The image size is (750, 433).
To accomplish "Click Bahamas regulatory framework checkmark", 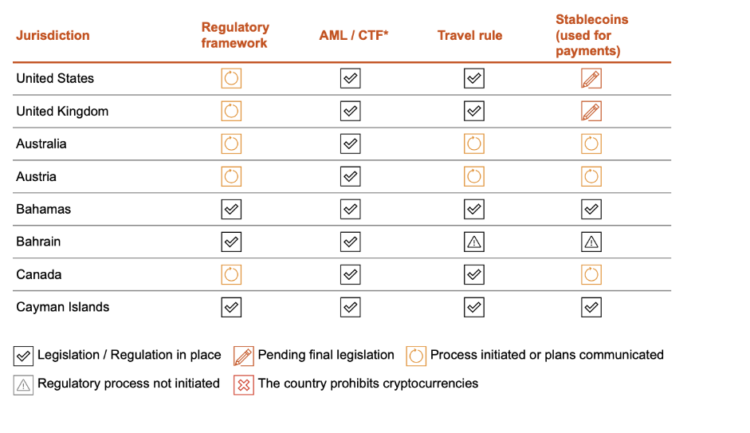I will point(231,209).
